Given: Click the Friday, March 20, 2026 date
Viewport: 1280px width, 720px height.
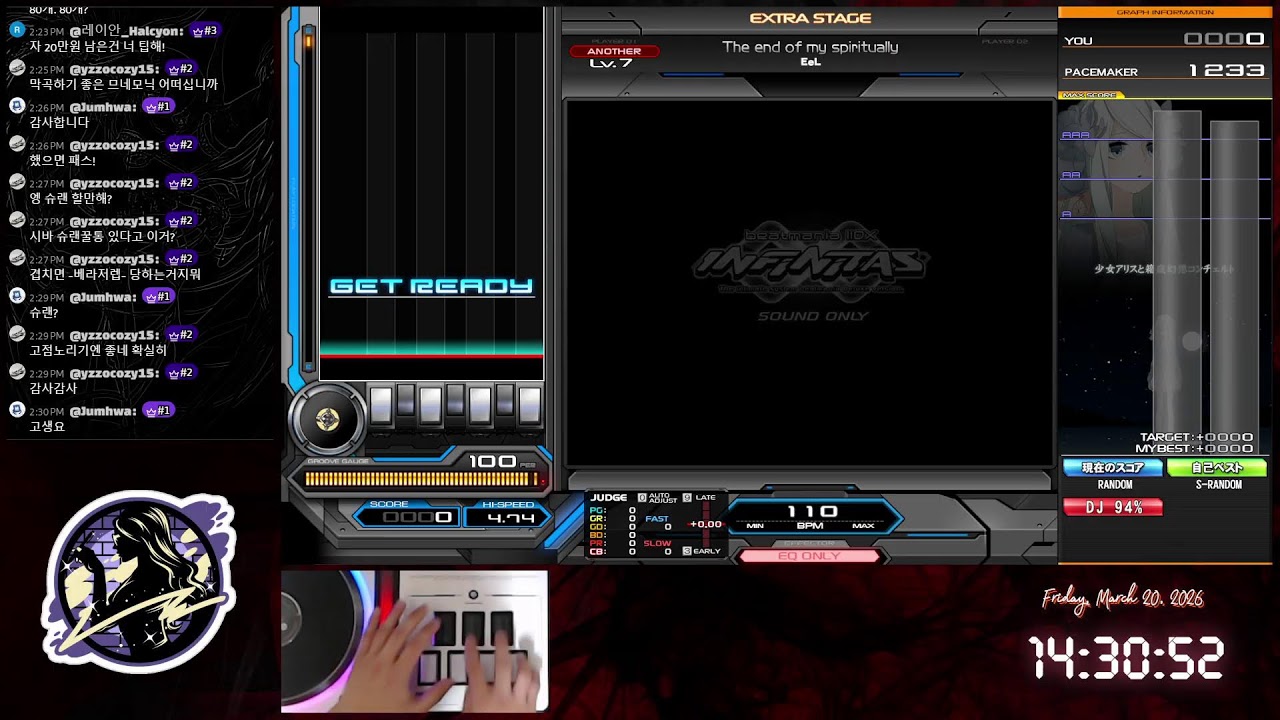Looking at the screenshot, I should 1122,599.
